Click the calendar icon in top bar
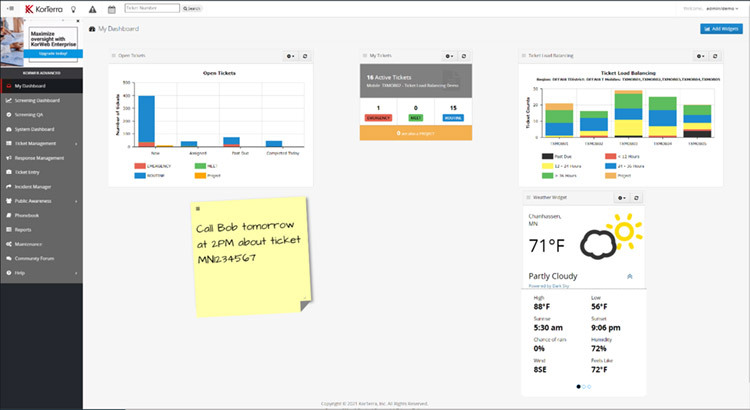The width and height of the screenshot is (750, 410). [x=111, y=8]
